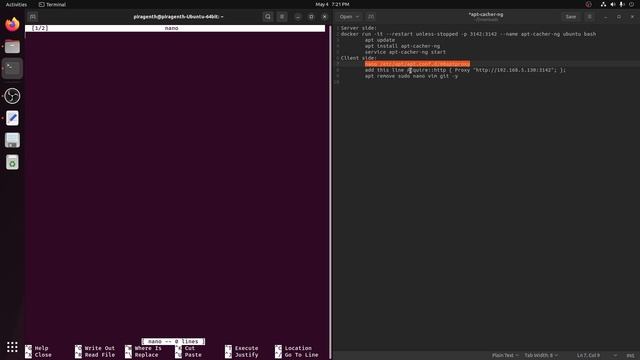Click the Save button in Text Editor

(571, 17)
